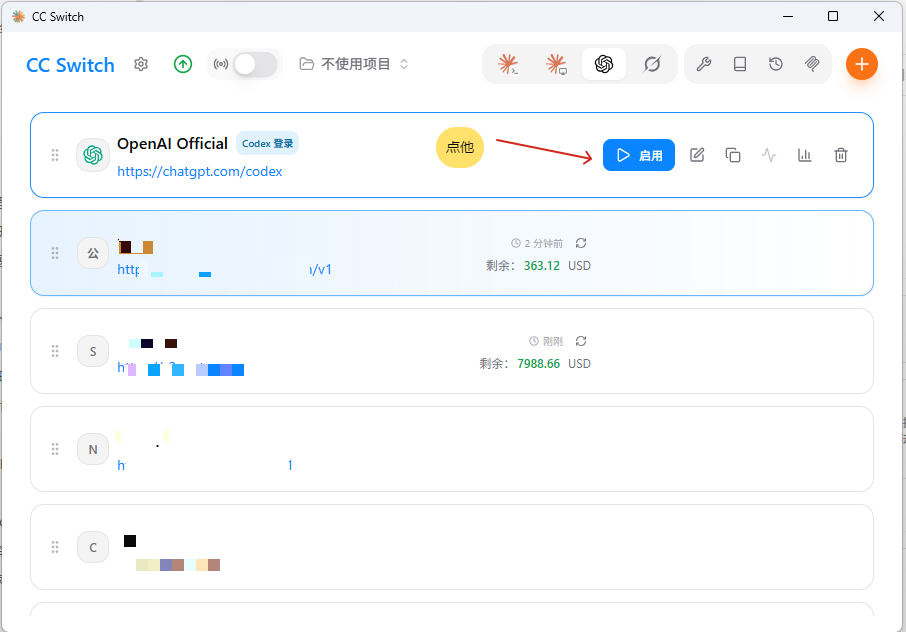Image resolution: width=906 pixels, height=632 pixels.
Task: Switch to the Claude desktop app tab
Action: point(556,64)
